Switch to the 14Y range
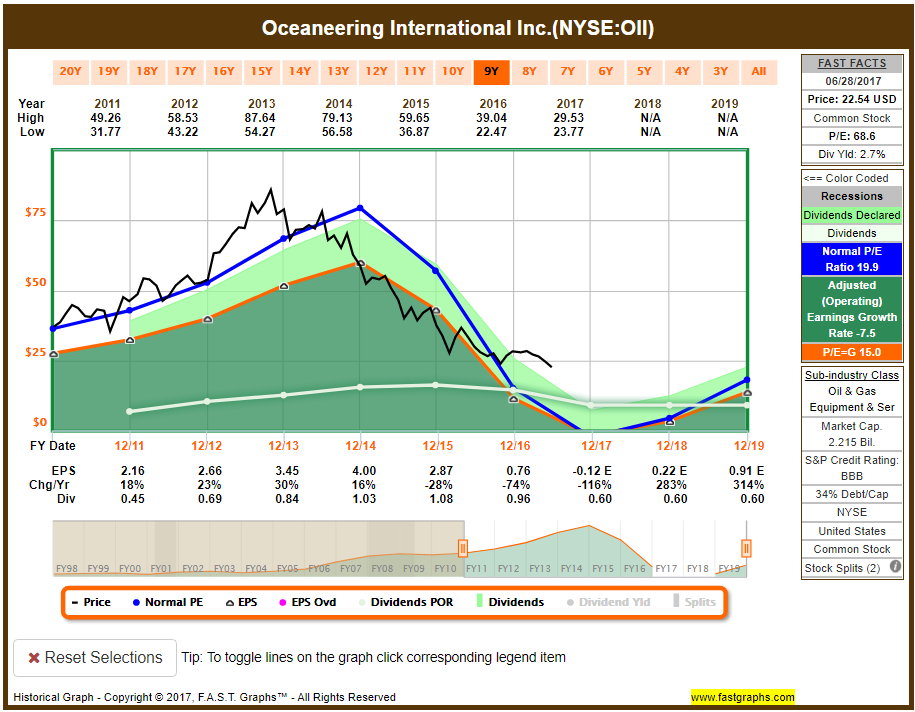This screenshot has width=915, height=712. click(x=300, y=72)
